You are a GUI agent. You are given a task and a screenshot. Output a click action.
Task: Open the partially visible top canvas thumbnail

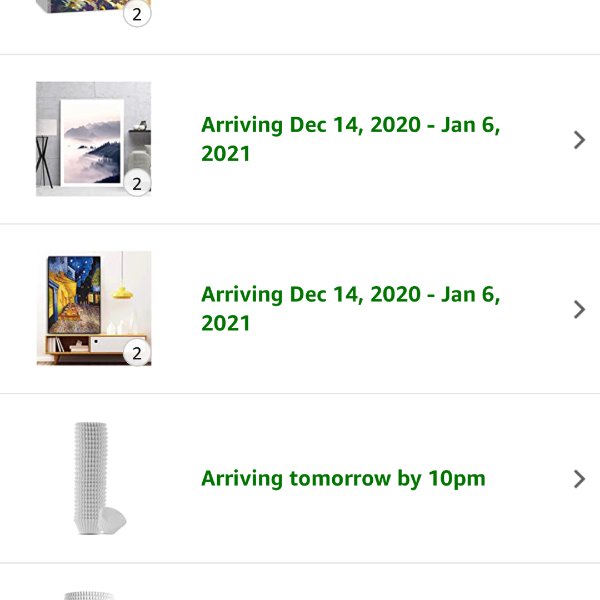pyautogui.click(x=93, y=7)
